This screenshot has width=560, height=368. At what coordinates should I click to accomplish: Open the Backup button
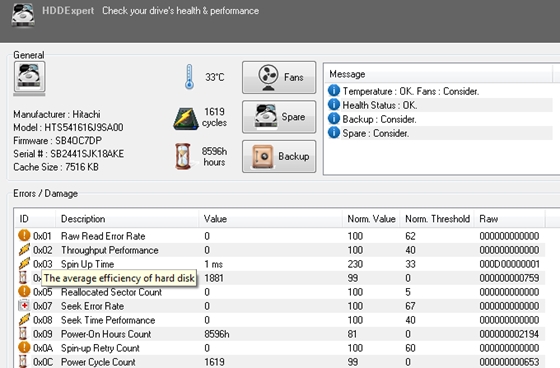click(x=279, y=156)
